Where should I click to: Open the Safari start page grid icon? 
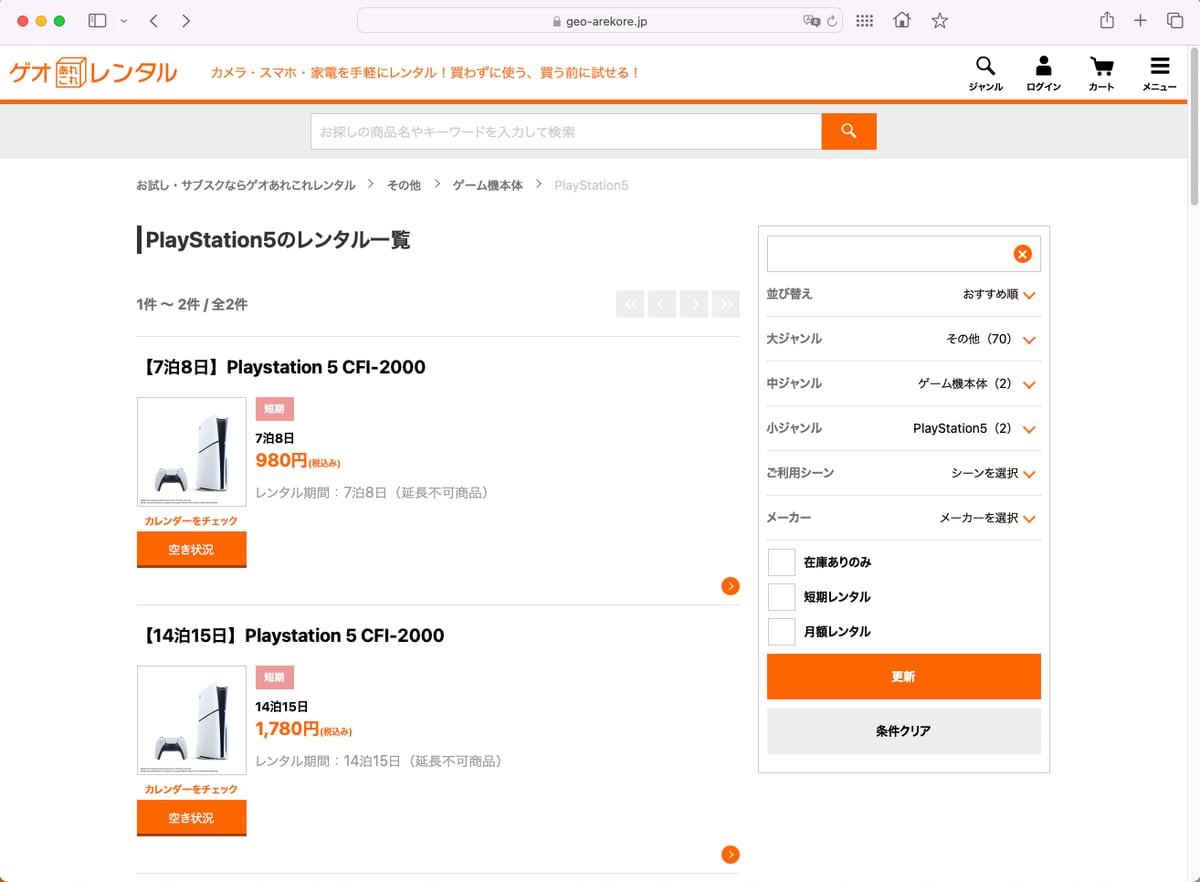[x=865, y=21]
